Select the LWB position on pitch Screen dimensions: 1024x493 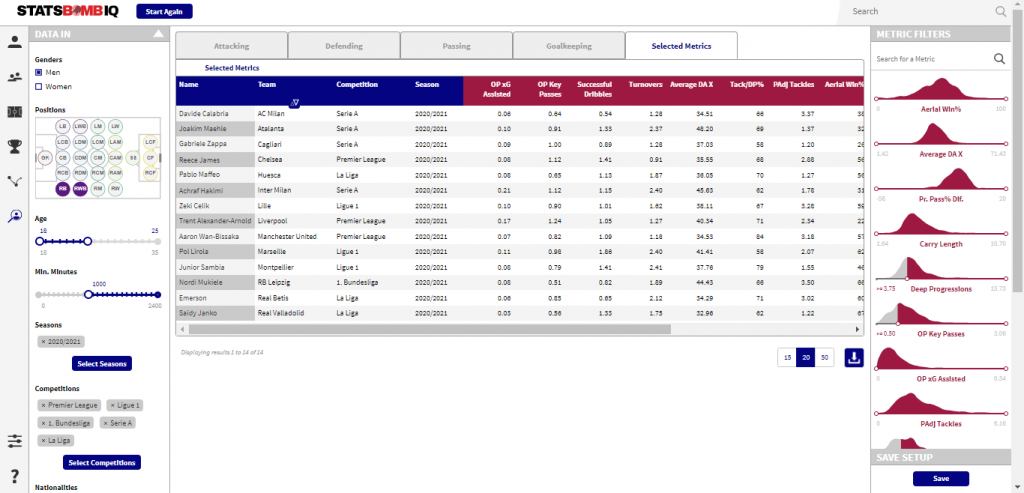tap(80, 126)
